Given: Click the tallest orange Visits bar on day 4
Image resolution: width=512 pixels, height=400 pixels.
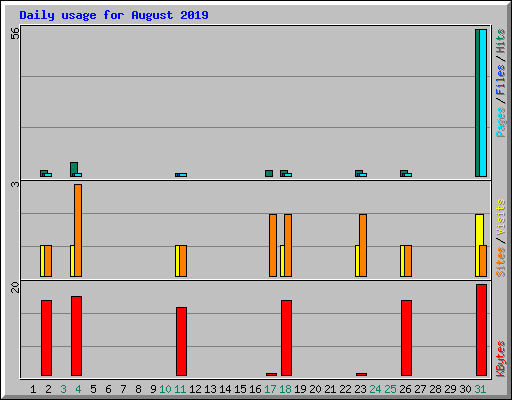Looking at the screenshot, I should pyautogui.click(x=78, y=230).
